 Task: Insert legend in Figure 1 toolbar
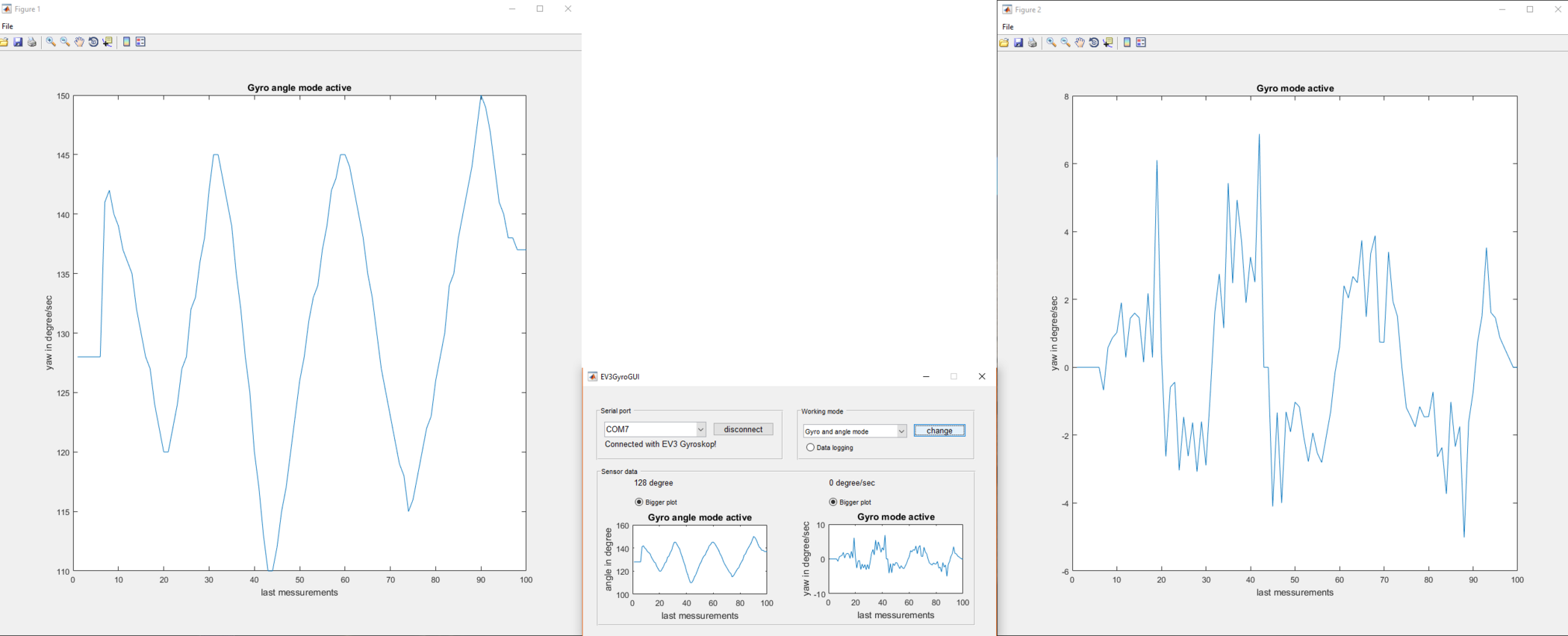tap(140, 42)
